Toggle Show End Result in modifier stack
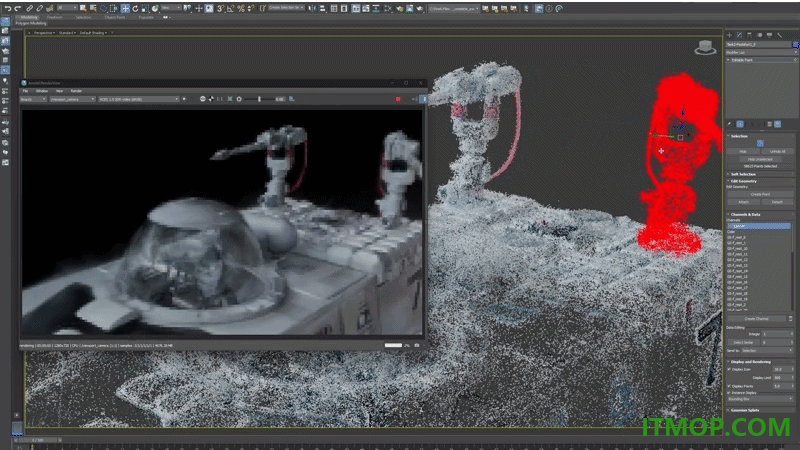The height and width of the screenshot is (450, 800). pyautogui.click(x=740, y=124)
